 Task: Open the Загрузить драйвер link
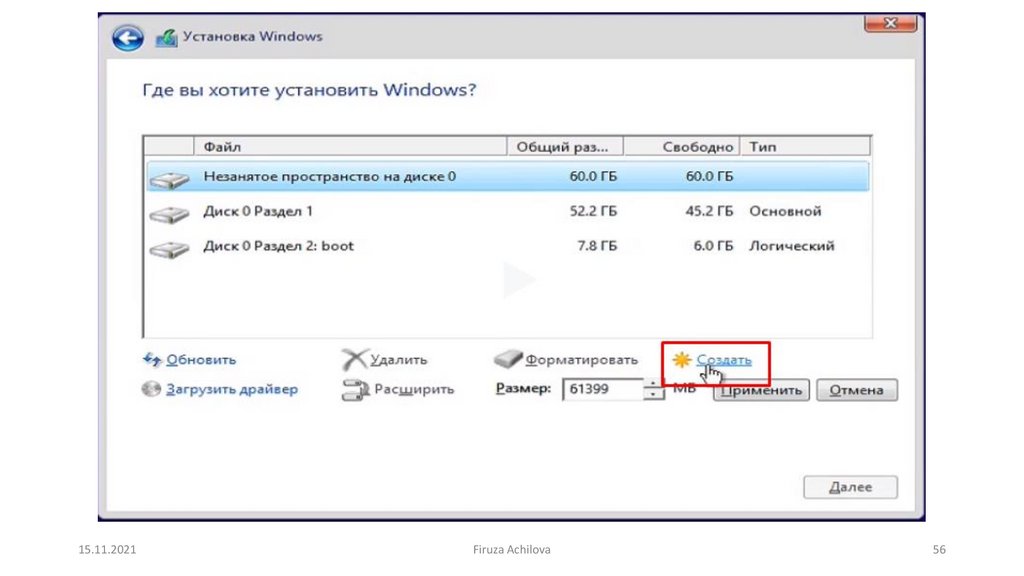tap(232, 389)
